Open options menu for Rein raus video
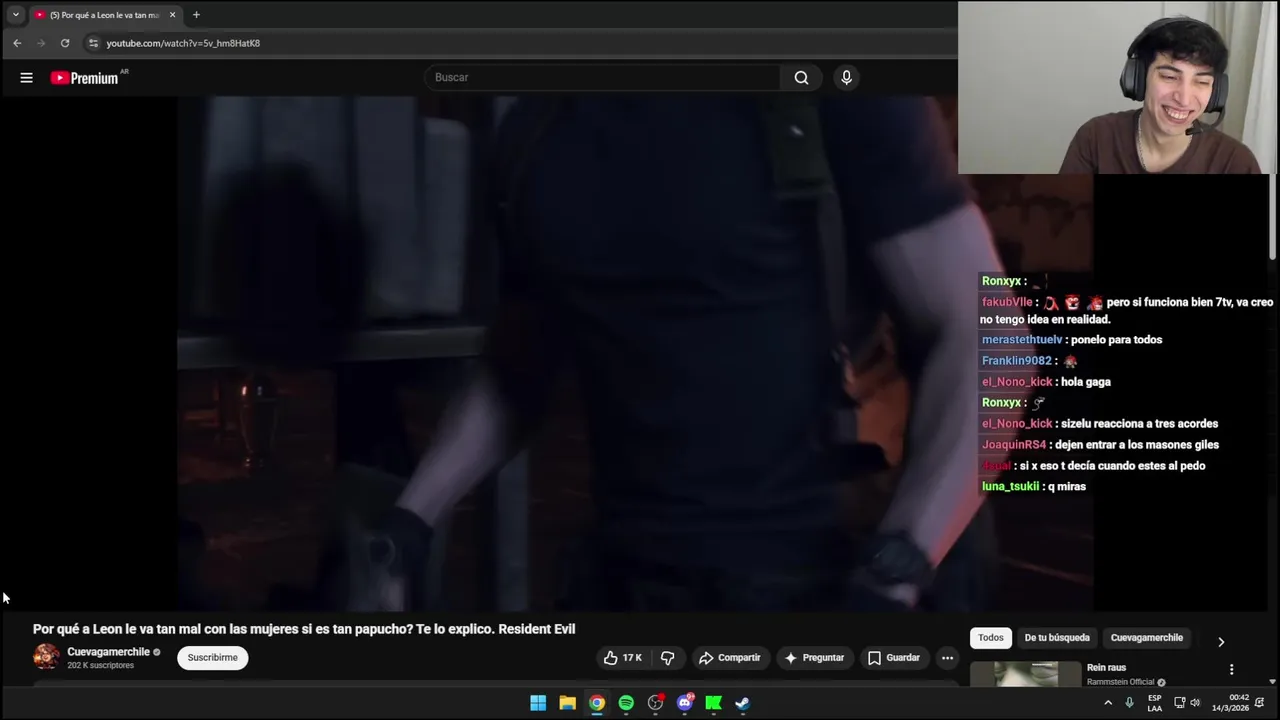This screenshot has width=1280, height=720. [1231, 669]
